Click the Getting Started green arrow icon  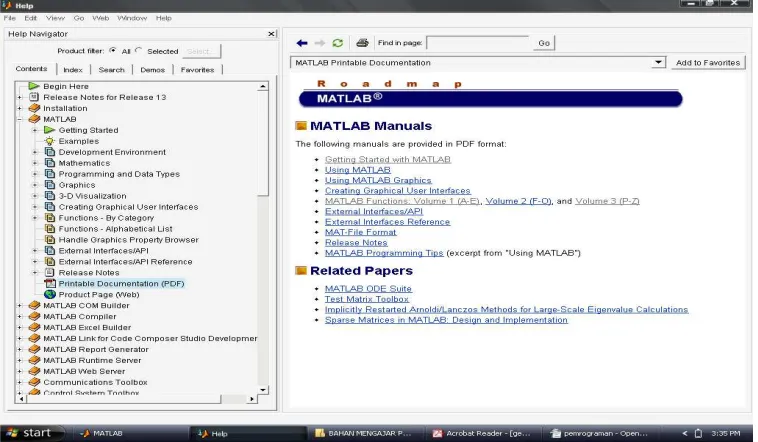[49, 130]
